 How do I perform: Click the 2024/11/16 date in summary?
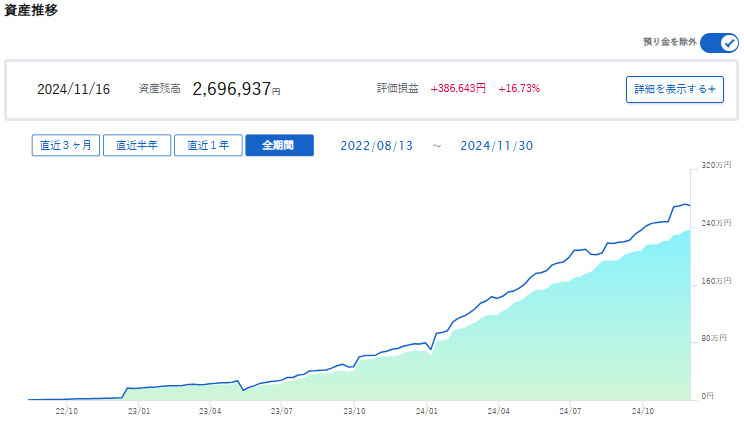(x=72, y=89)
